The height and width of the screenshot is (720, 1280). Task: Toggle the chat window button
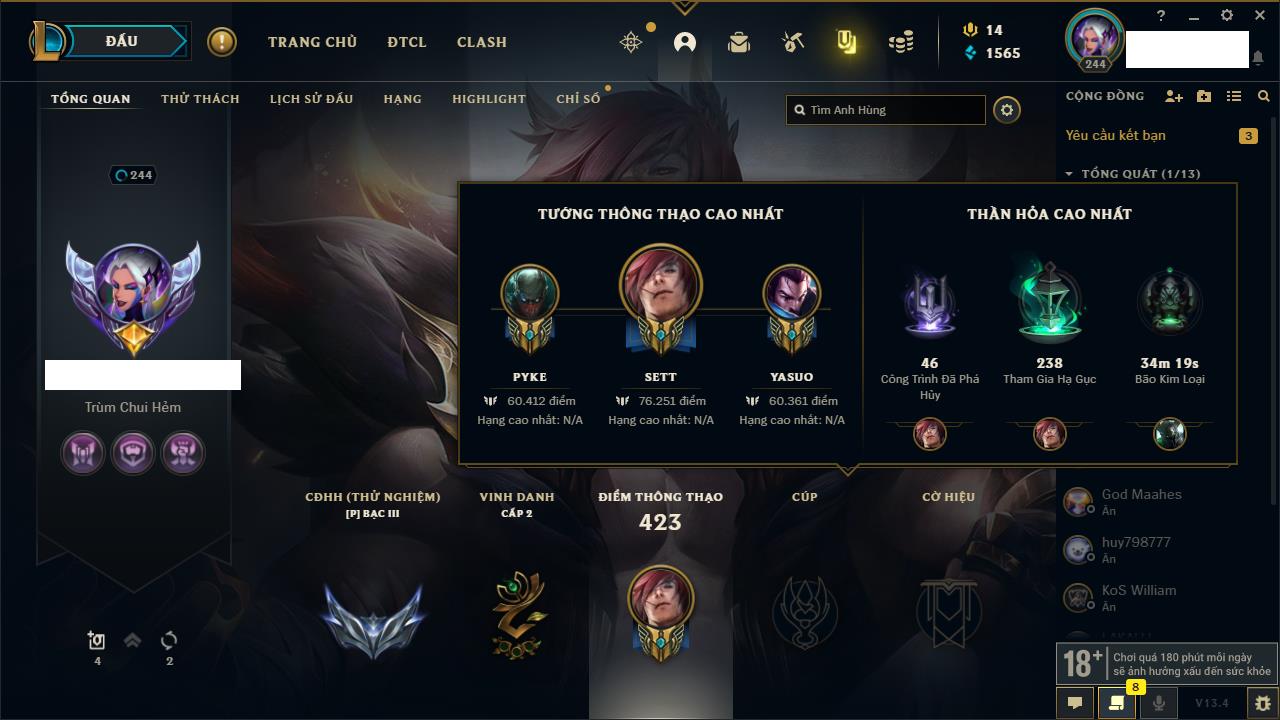[x=1075, y=703]
